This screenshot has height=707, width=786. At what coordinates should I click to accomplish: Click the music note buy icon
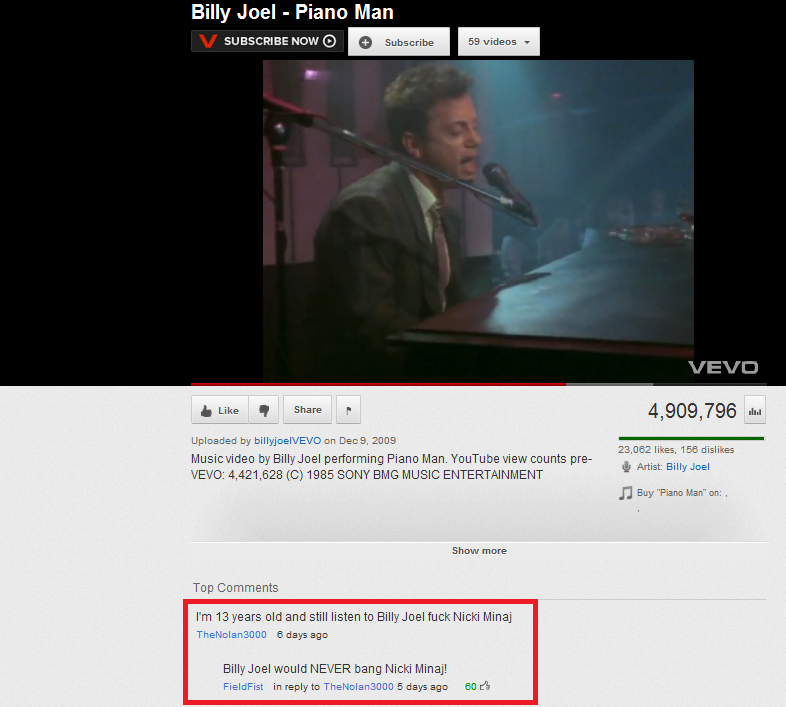625,493
